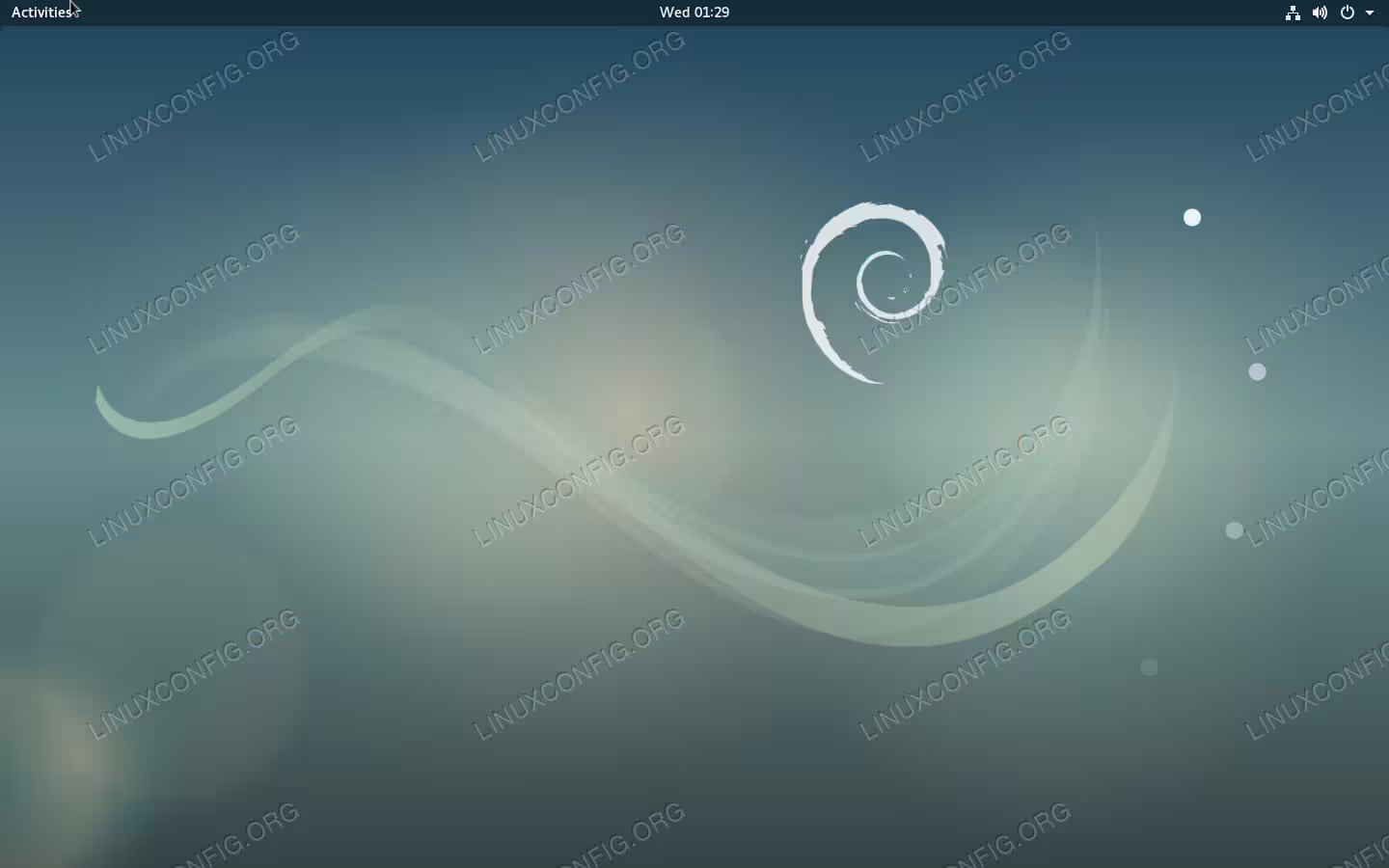
Task: Expand the system menu dropdown arrow
Action: pyautogui.click(x=1370, y=14)
